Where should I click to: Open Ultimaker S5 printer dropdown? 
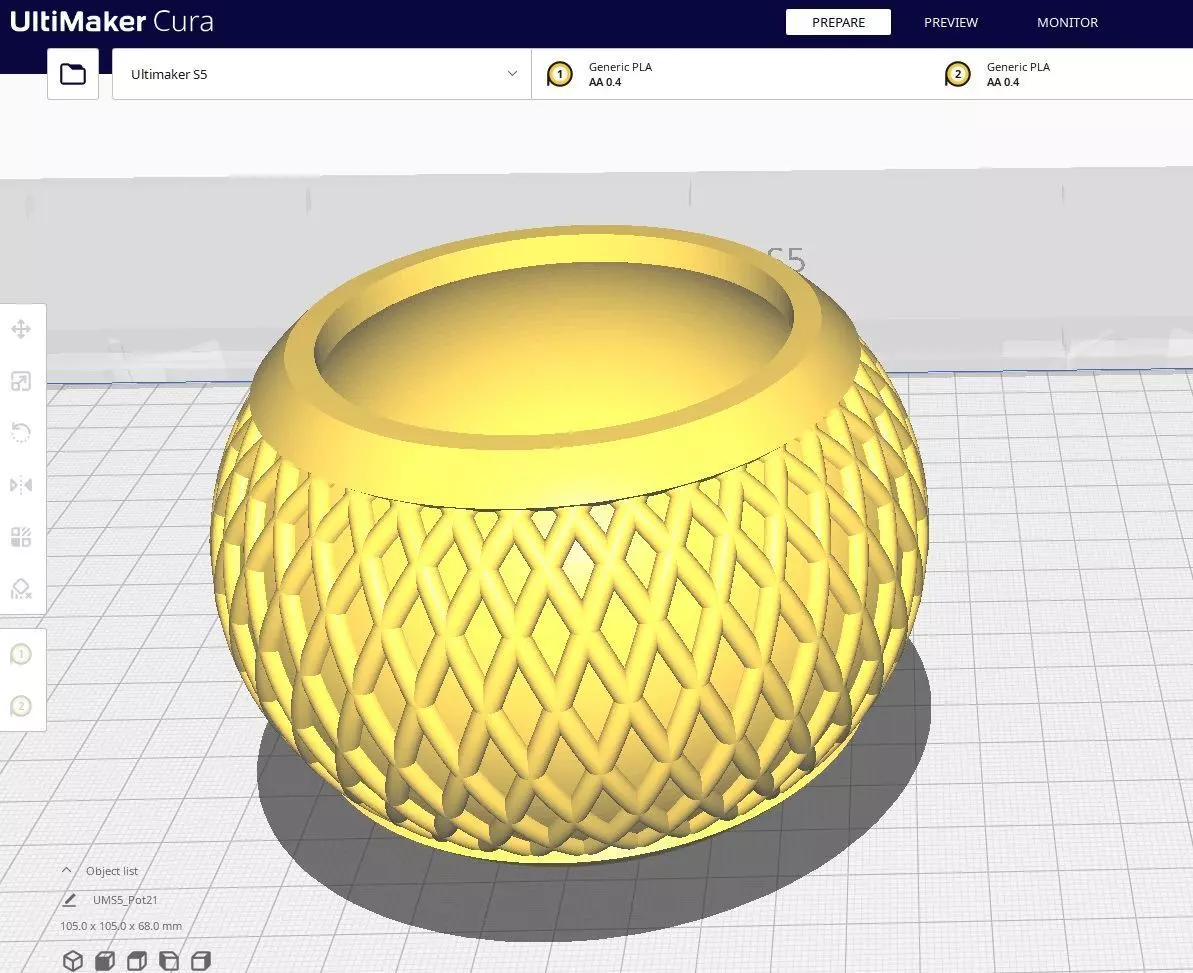322,74
